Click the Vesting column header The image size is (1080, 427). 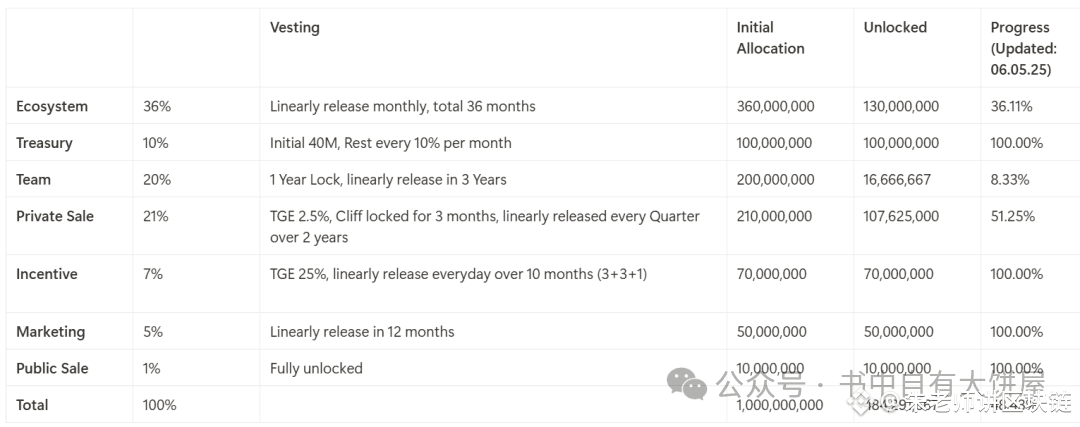(295, 28)
